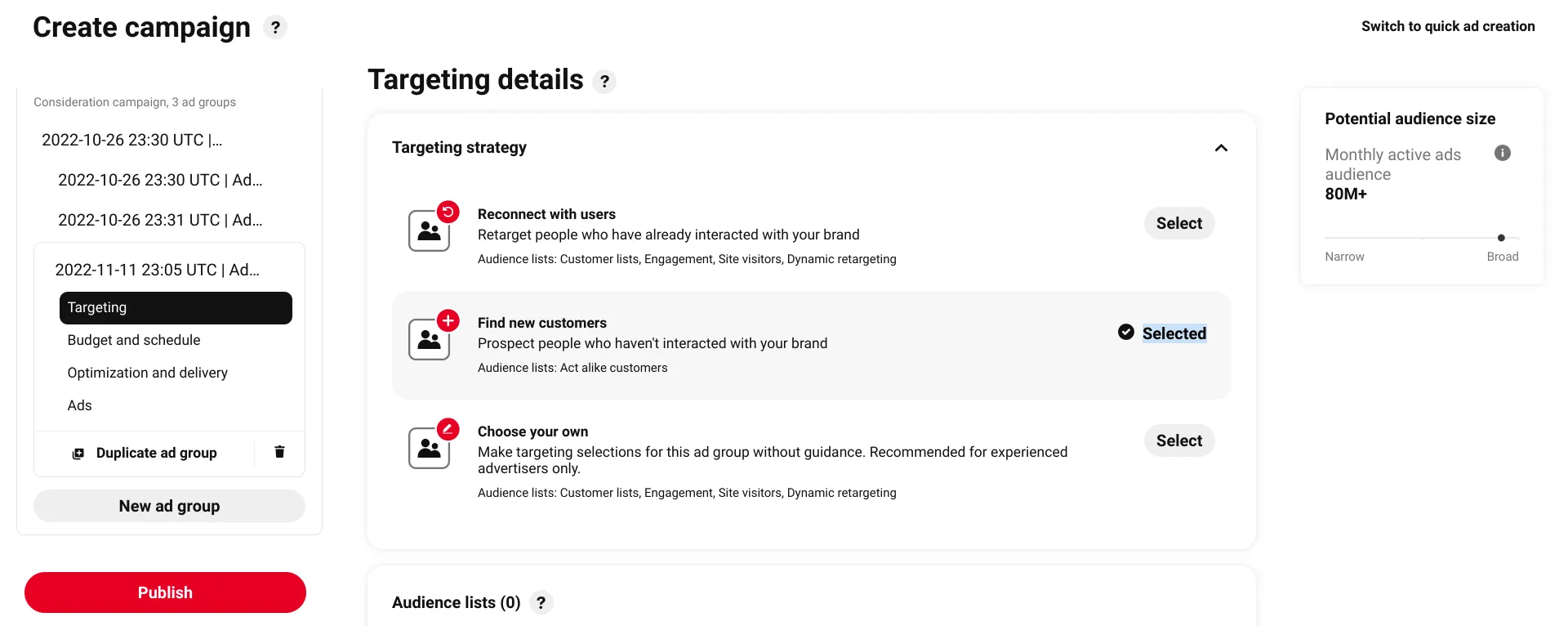Click the Find new customers audience icon

point(430,337)
